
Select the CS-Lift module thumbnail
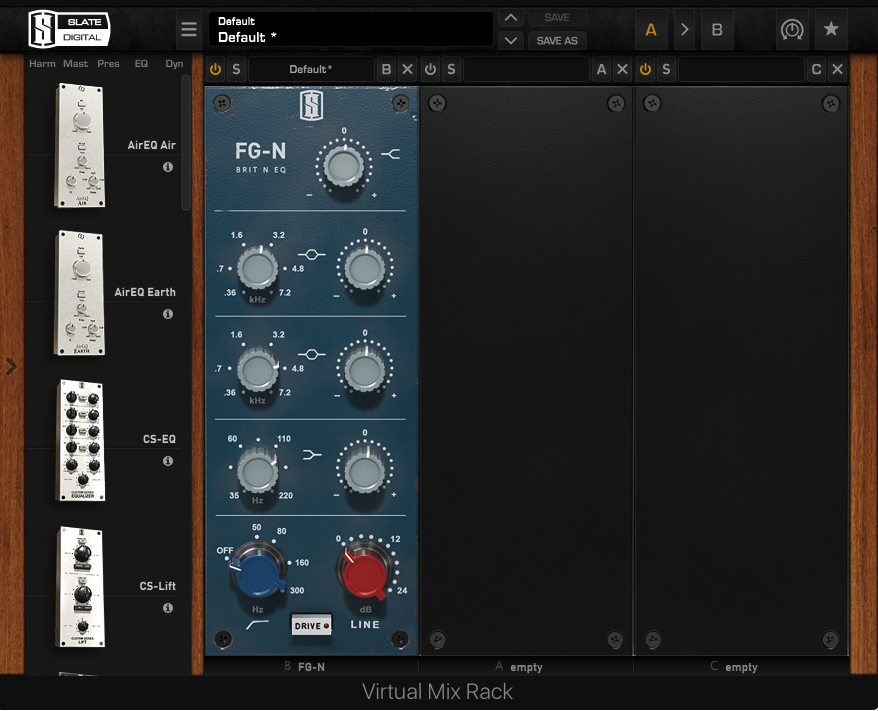[81, 587]
